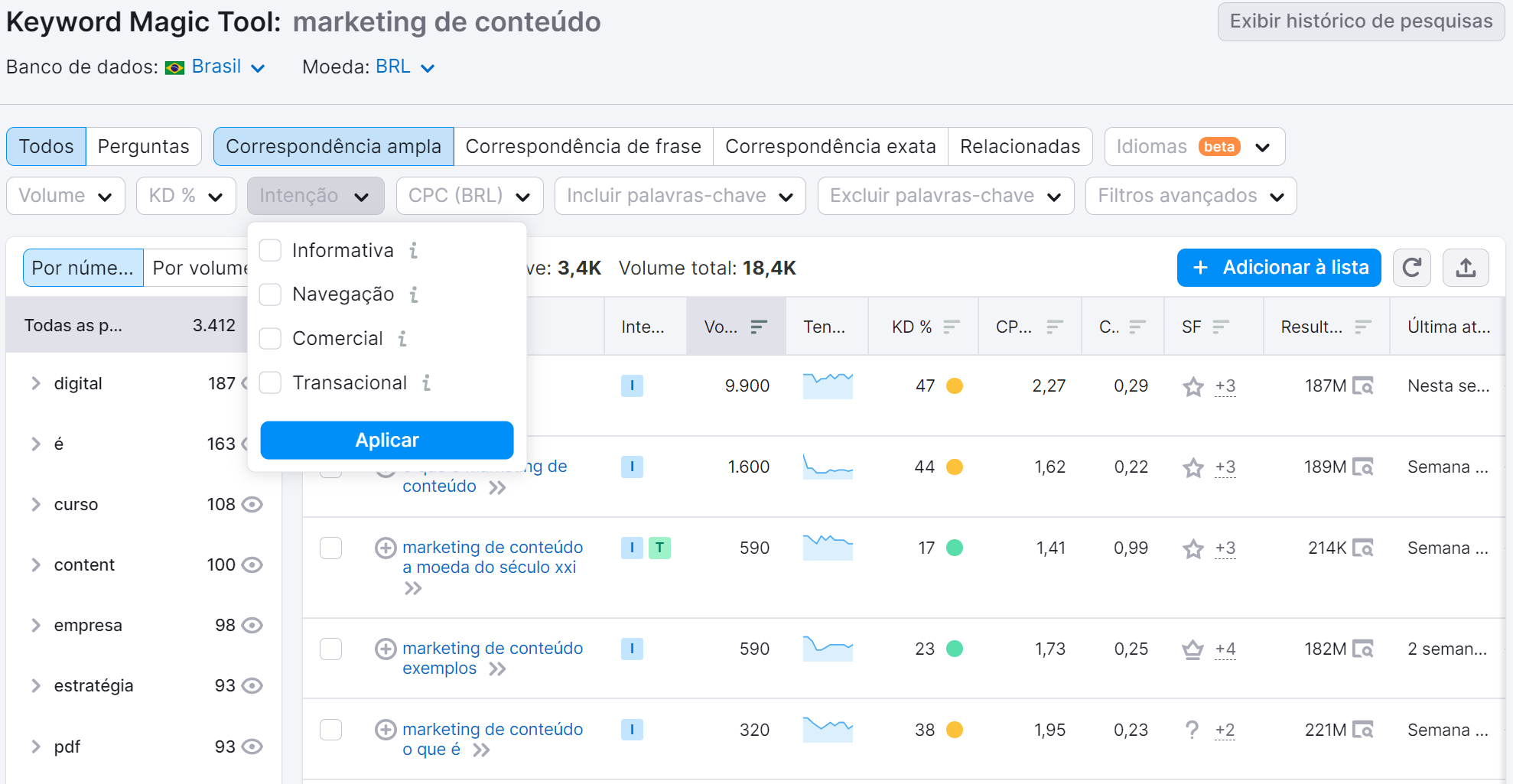Open the Filtros avançados dropdown
Image resolution: width=1513 pixels, height=784 pixels.
click(1190, 196)
